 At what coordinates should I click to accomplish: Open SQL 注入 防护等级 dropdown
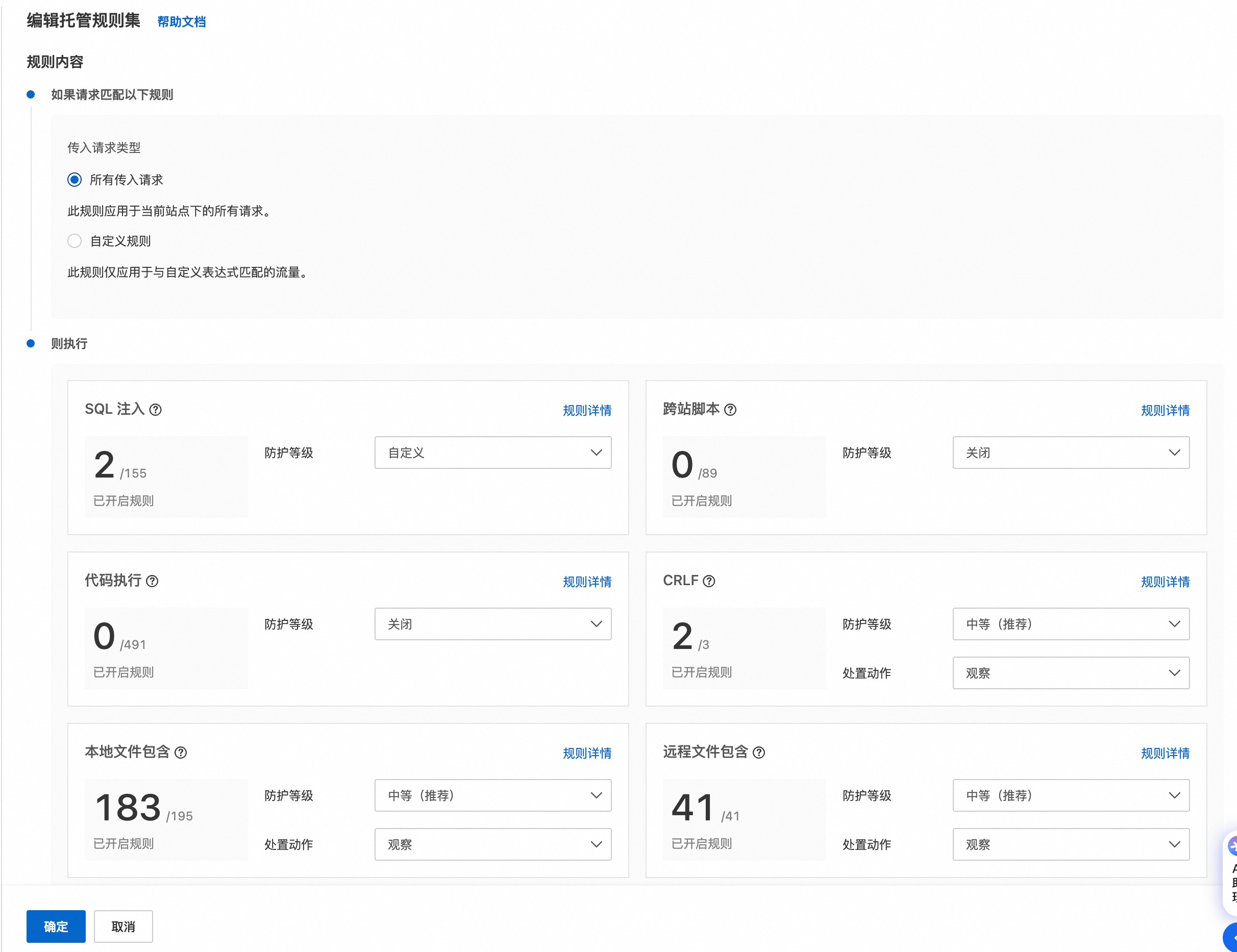(x=492, y=453)
